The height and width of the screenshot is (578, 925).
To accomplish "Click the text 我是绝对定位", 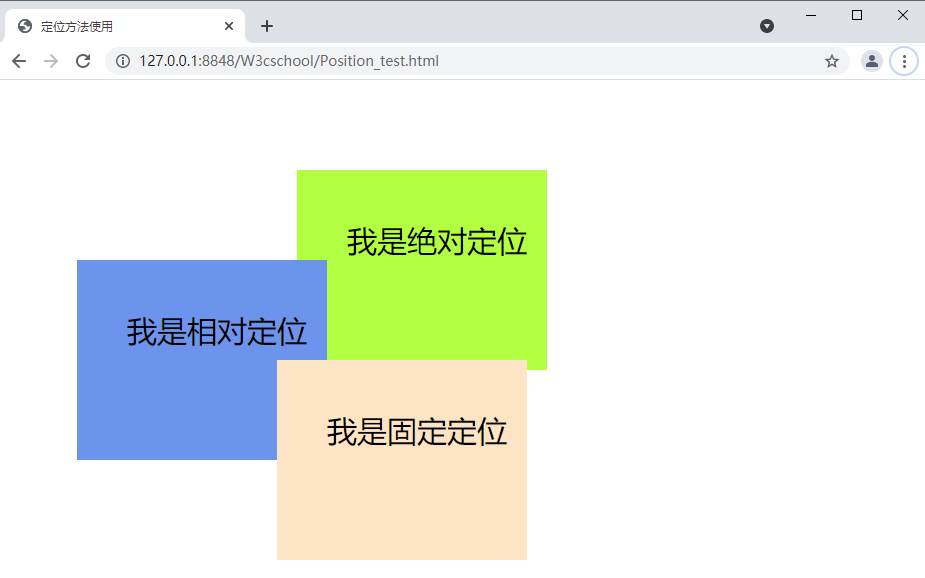I will pos(437,242).
